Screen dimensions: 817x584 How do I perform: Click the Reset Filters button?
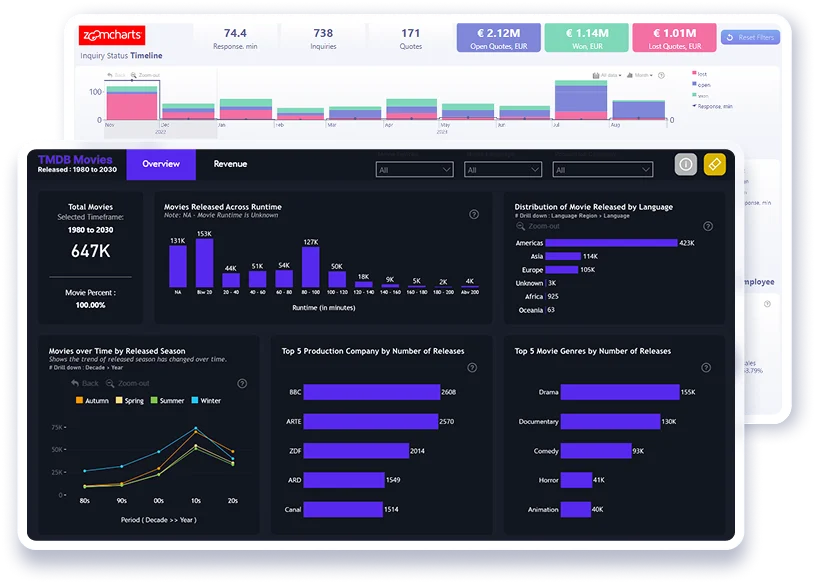click(x=750, y=37)
